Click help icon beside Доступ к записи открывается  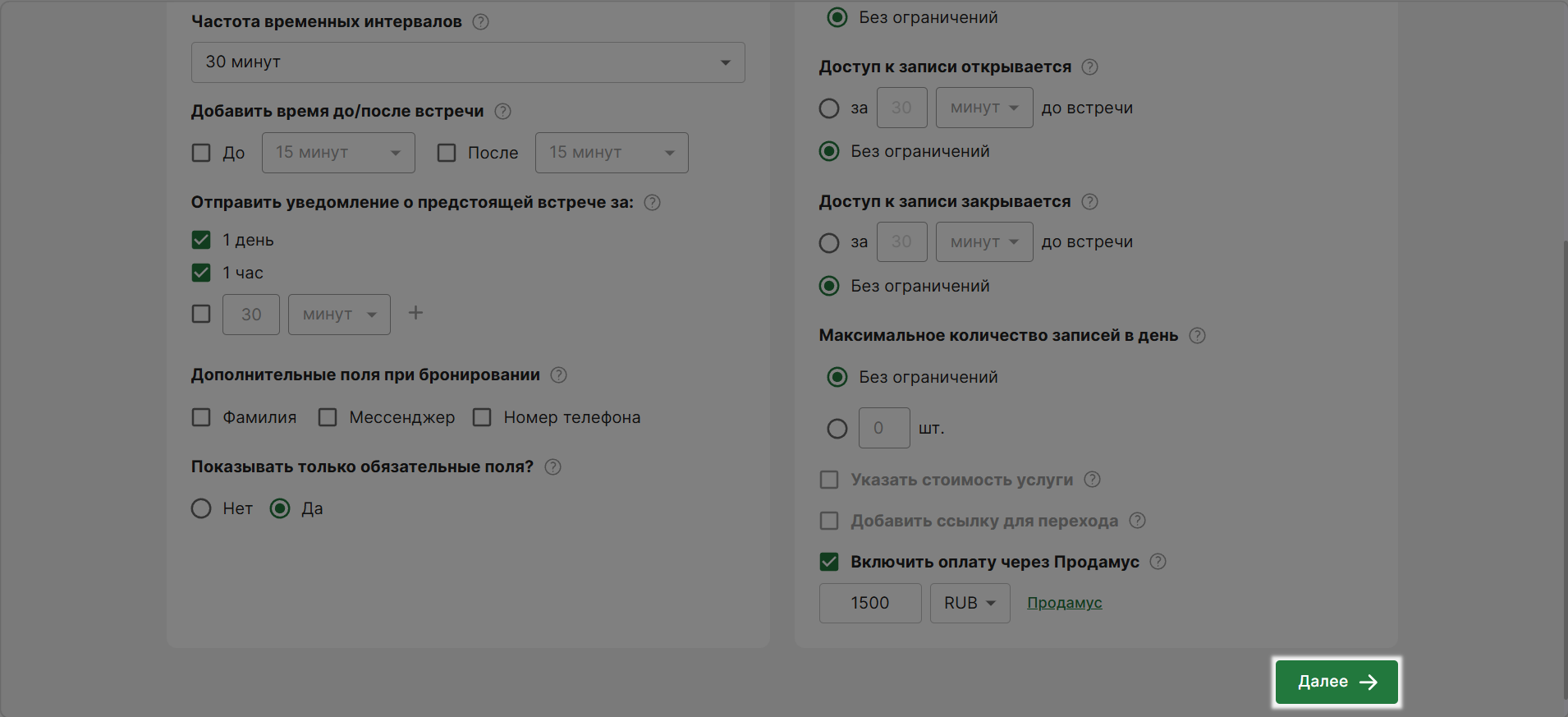[1089, 67]
